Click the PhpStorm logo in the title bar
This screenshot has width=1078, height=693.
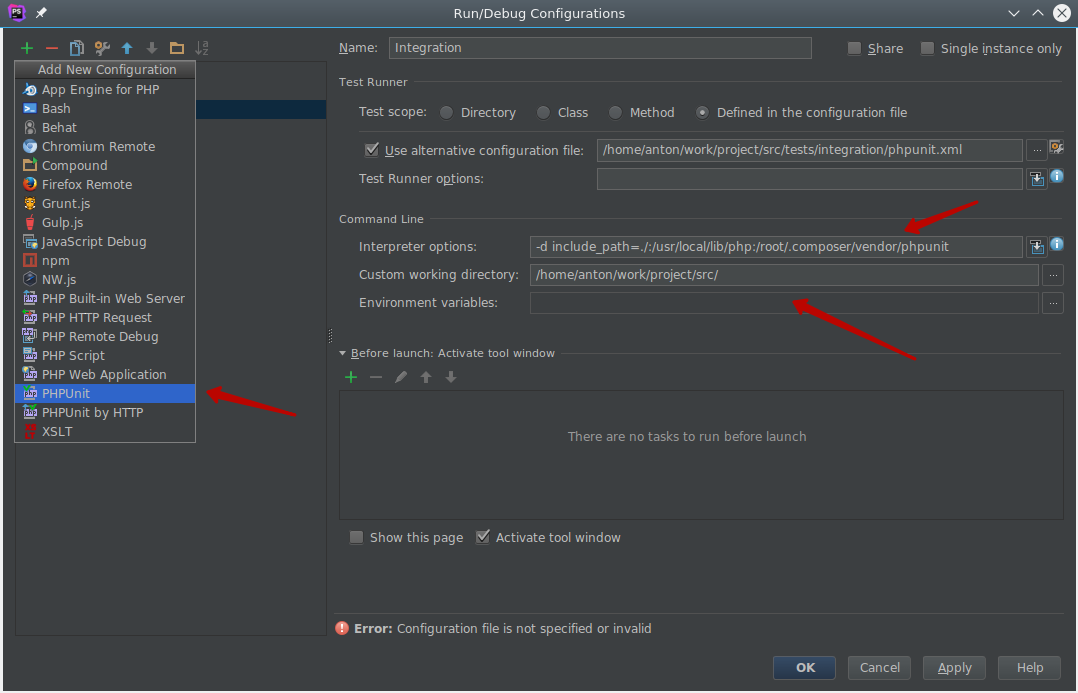point(16,13)
